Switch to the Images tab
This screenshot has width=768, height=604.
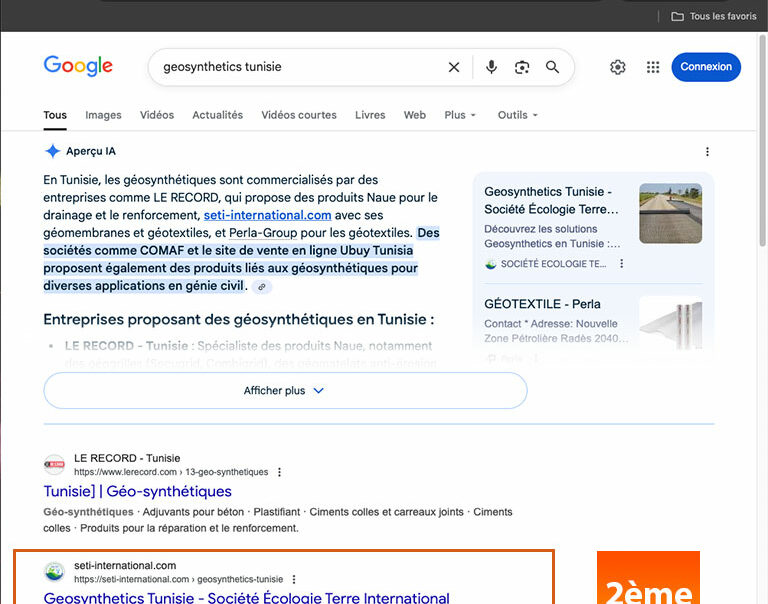pos(103,115)
